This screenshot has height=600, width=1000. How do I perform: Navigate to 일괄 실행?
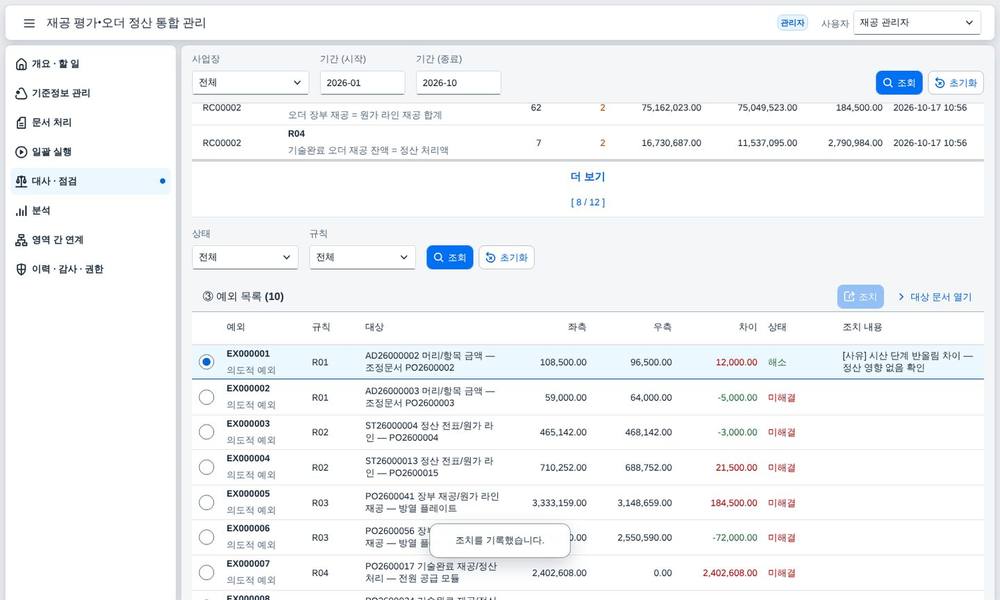click(x=91, y=152)
